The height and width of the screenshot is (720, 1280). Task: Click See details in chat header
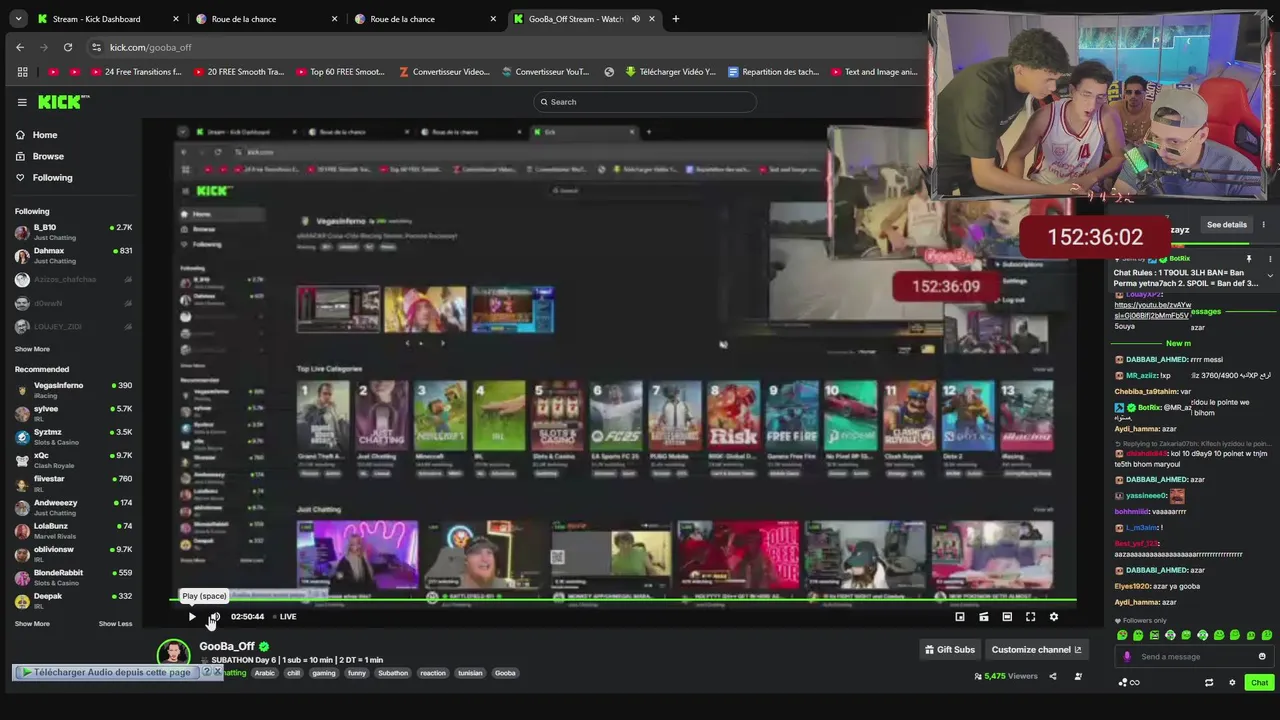pyautogui.click(x=1226, y=225)
